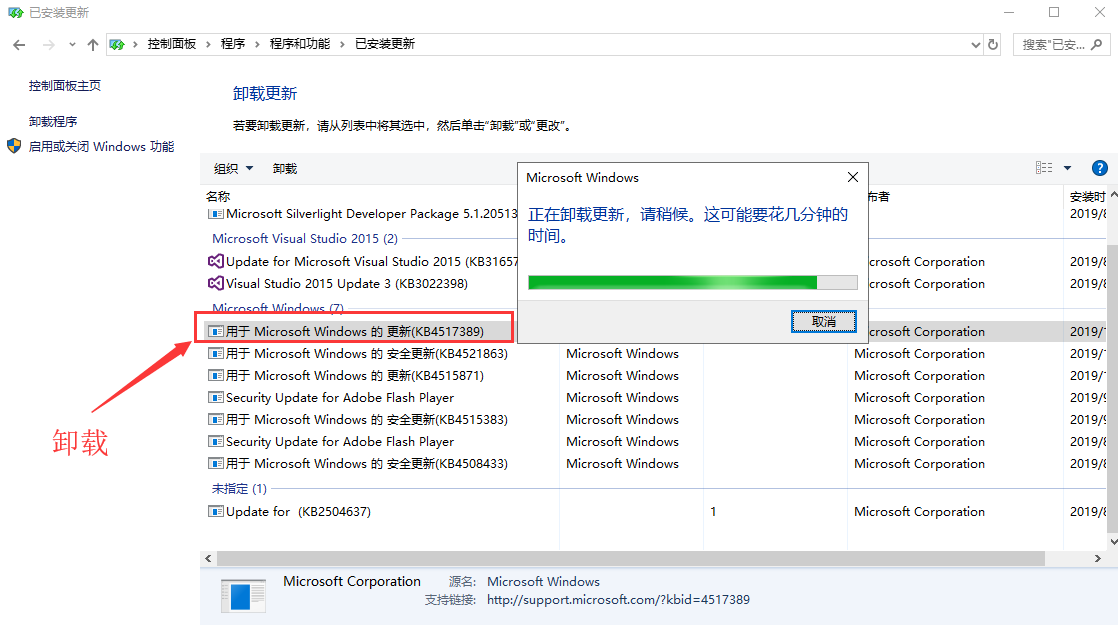The image size is (1118, 625).
Task: Open 卸载程序 link
Action: pos(53,122)
